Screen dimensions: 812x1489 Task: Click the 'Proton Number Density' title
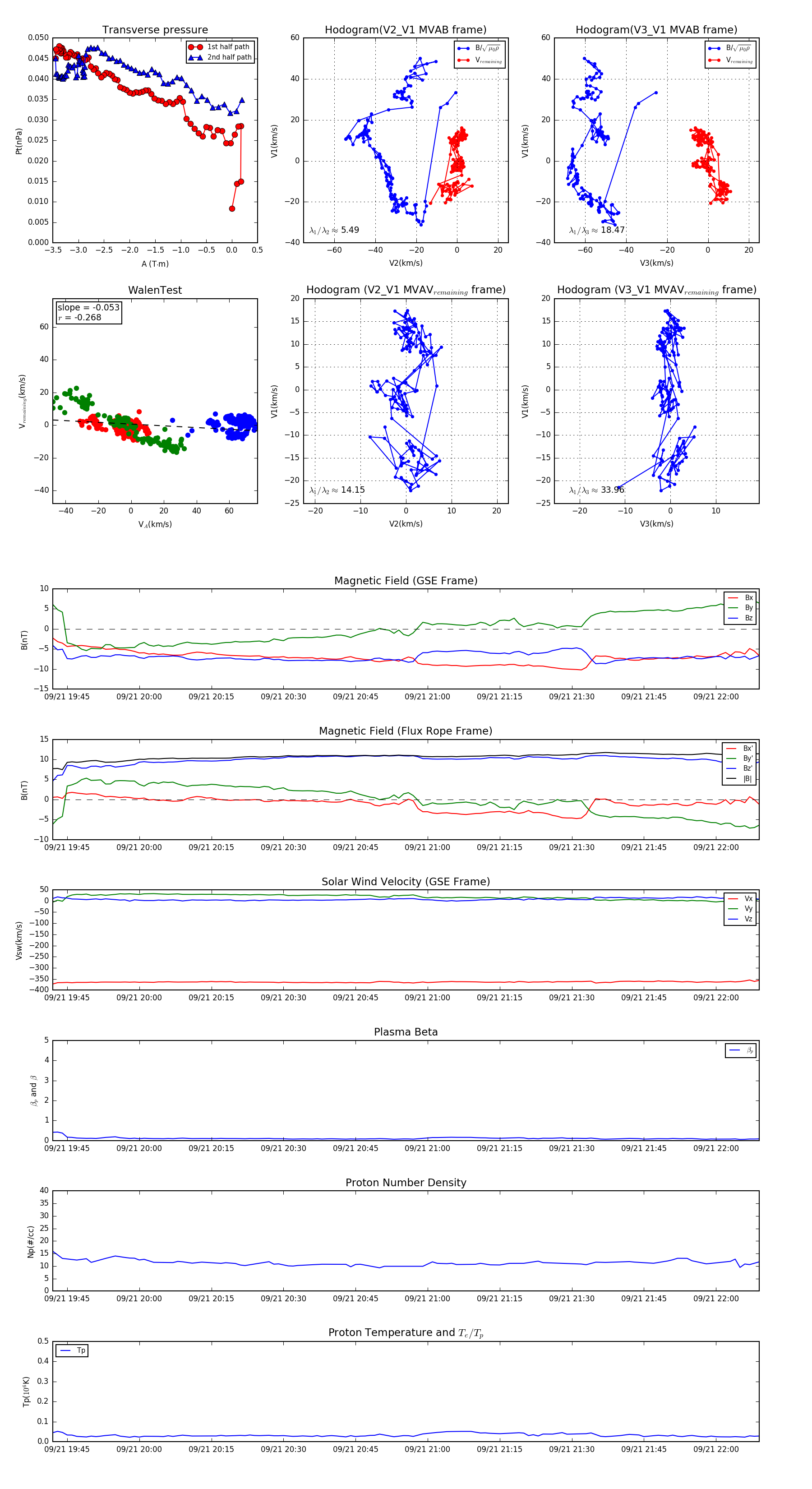point(406,1183)
